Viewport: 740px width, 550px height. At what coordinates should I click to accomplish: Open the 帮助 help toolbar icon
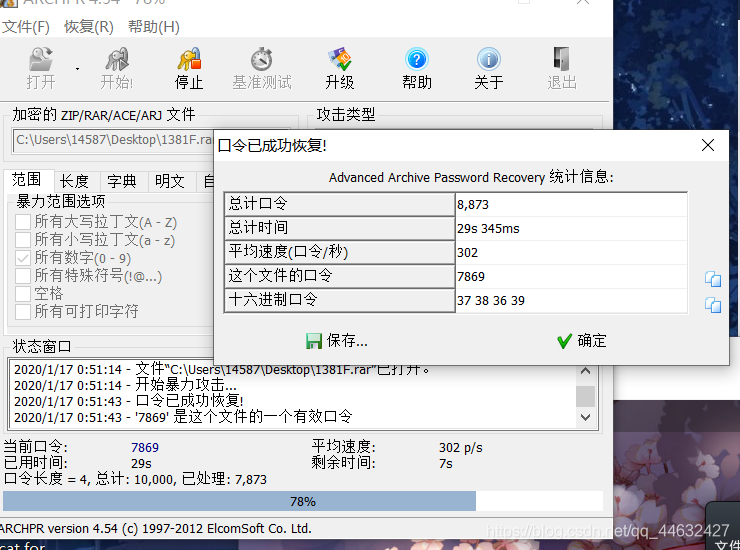417,68
